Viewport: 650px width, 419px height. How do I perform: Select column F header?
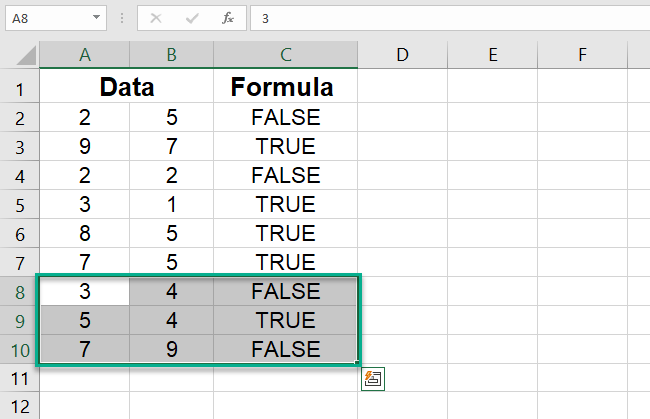583,56
